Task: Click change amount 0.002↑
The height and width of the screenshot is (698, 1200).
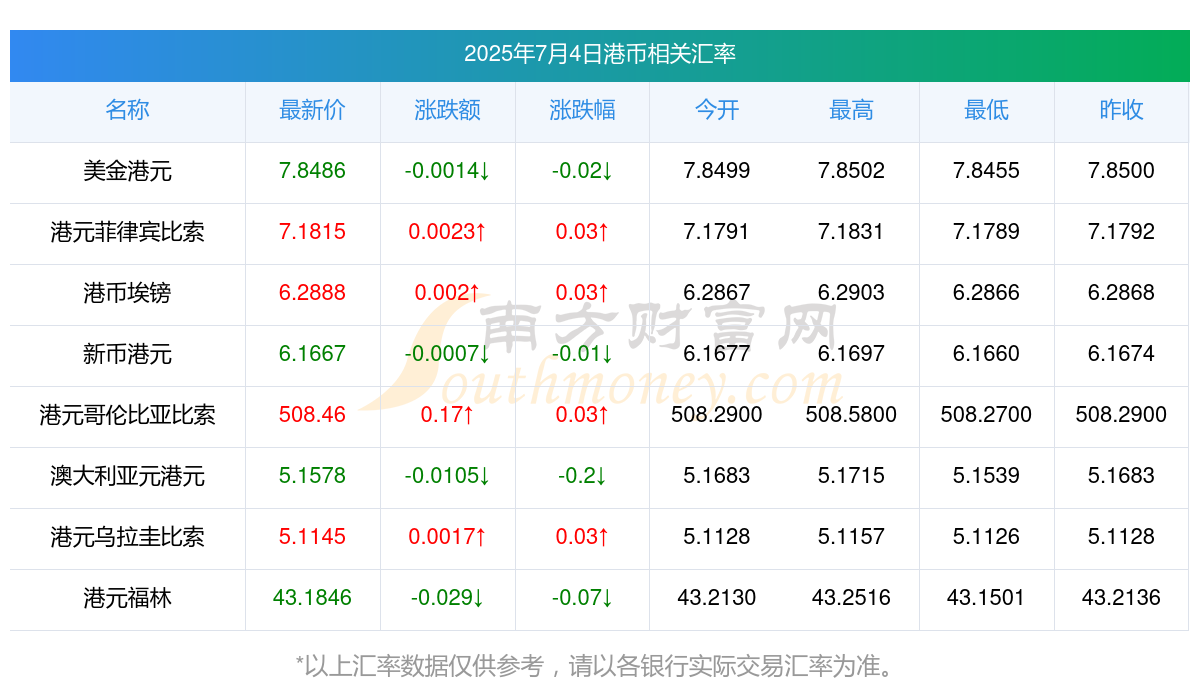Action: [x=447, y=293]
